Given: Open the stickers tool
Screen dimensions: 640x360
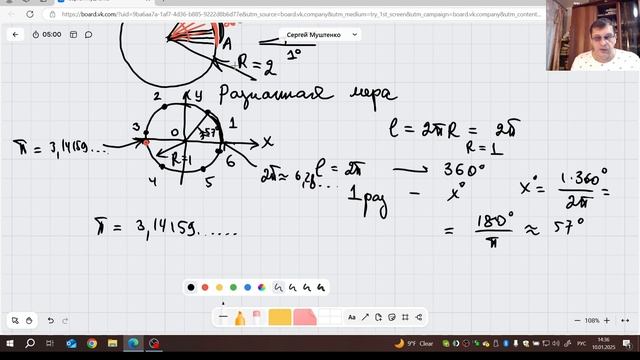Looking at the screenshot, I should pos(392,317).
